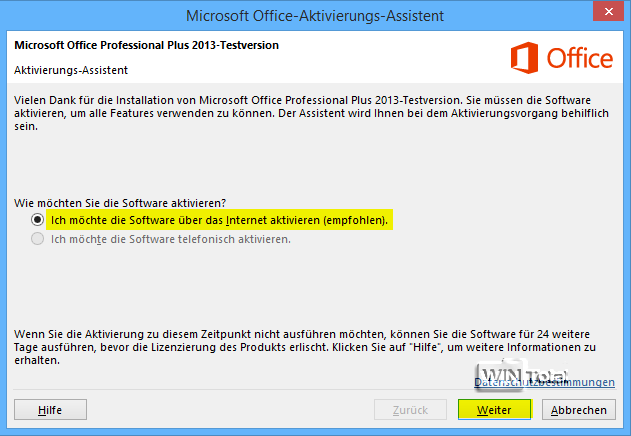This screenshot has width=631, height=436.
Task: Click the 'über das Internet aktivieren' option label
Action: pos(218,219)
